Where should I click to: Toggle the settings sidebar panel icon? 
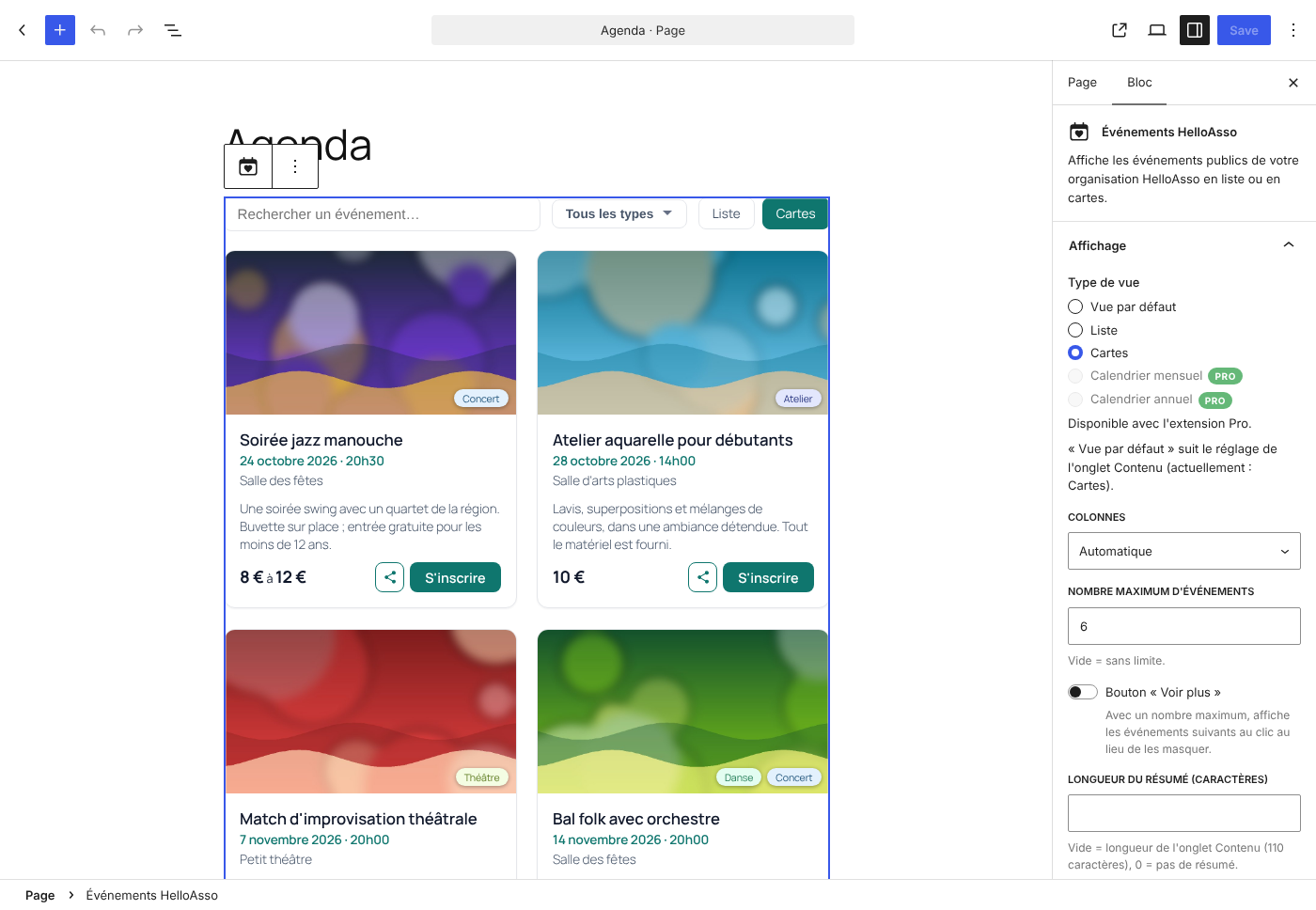[1195, 30]
